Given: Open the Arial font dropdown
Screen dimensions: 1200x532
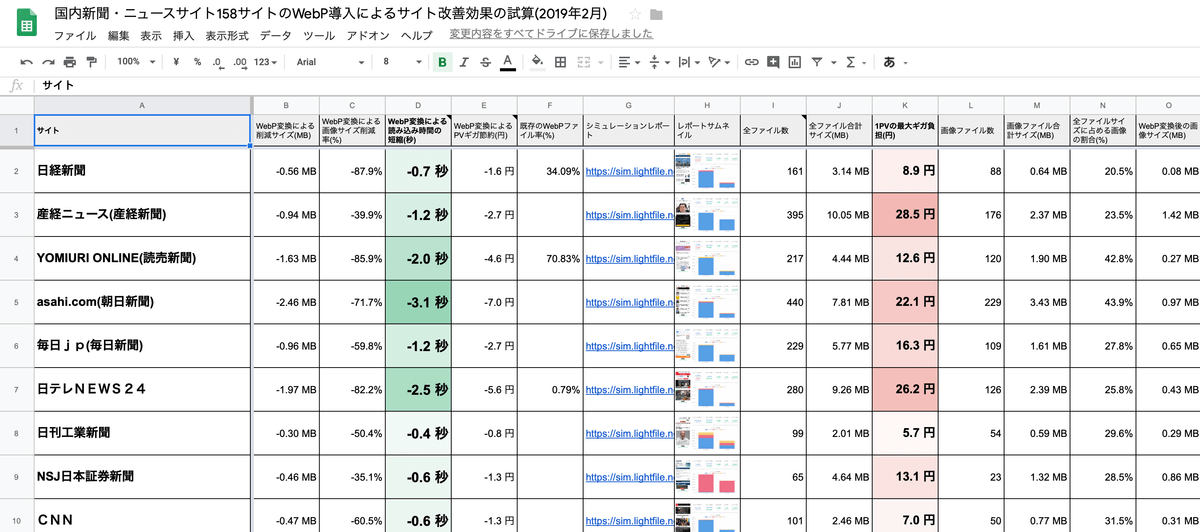Looking at the screenshot, I should pos(329,62).
